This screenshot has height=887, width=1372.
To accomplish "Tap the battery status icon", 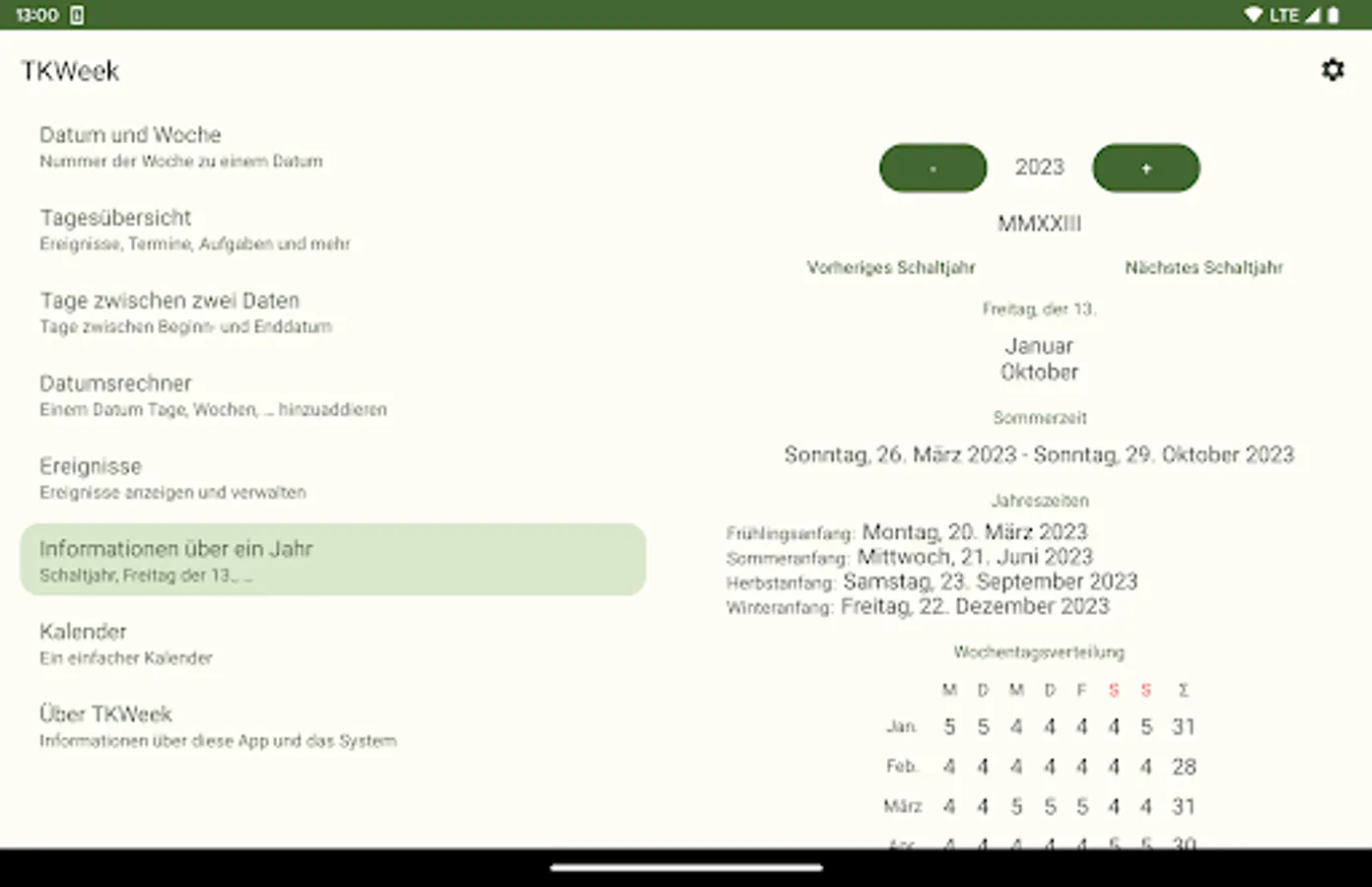I will click(x=1334, y=15).
